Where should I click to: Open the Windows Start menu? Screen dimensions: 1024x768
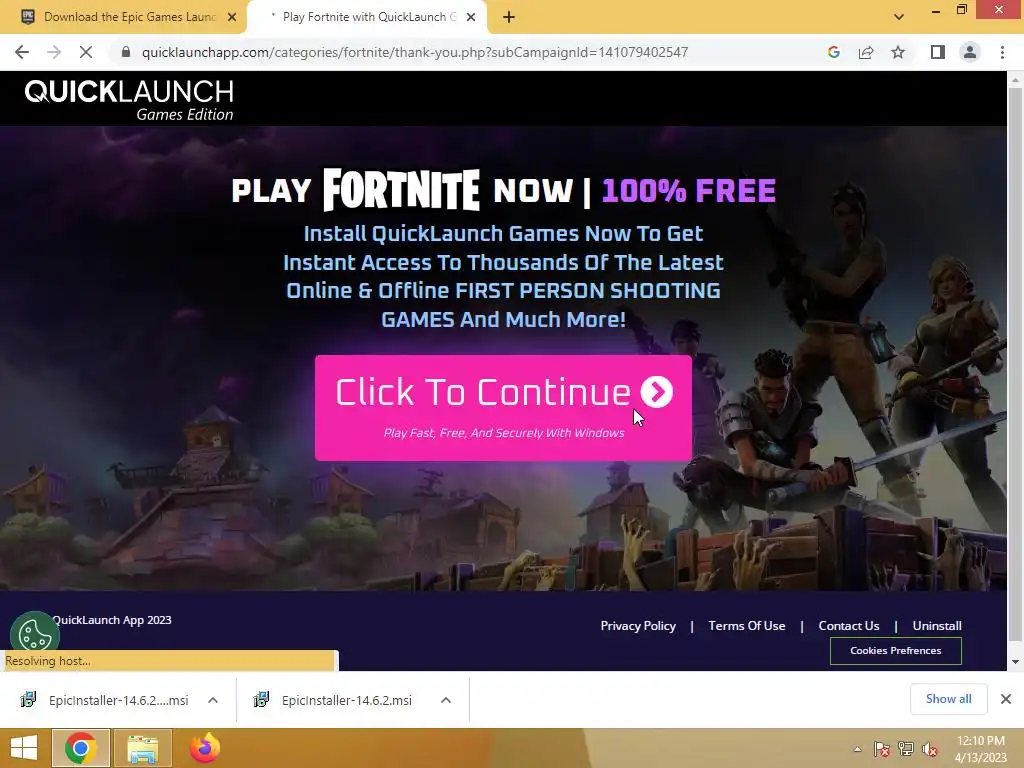point(24,748)
